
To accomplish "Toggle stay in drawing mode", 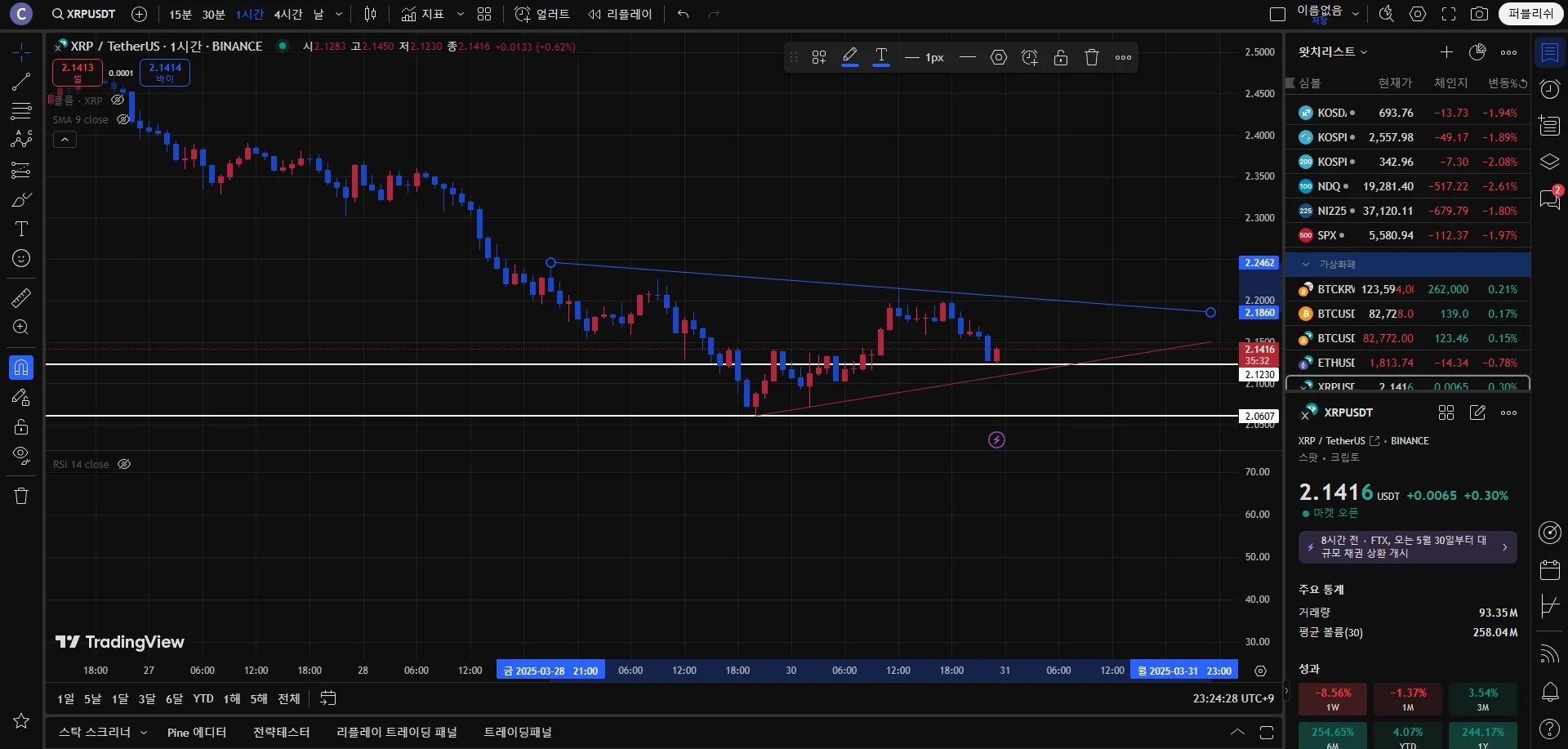I will 21,397.
